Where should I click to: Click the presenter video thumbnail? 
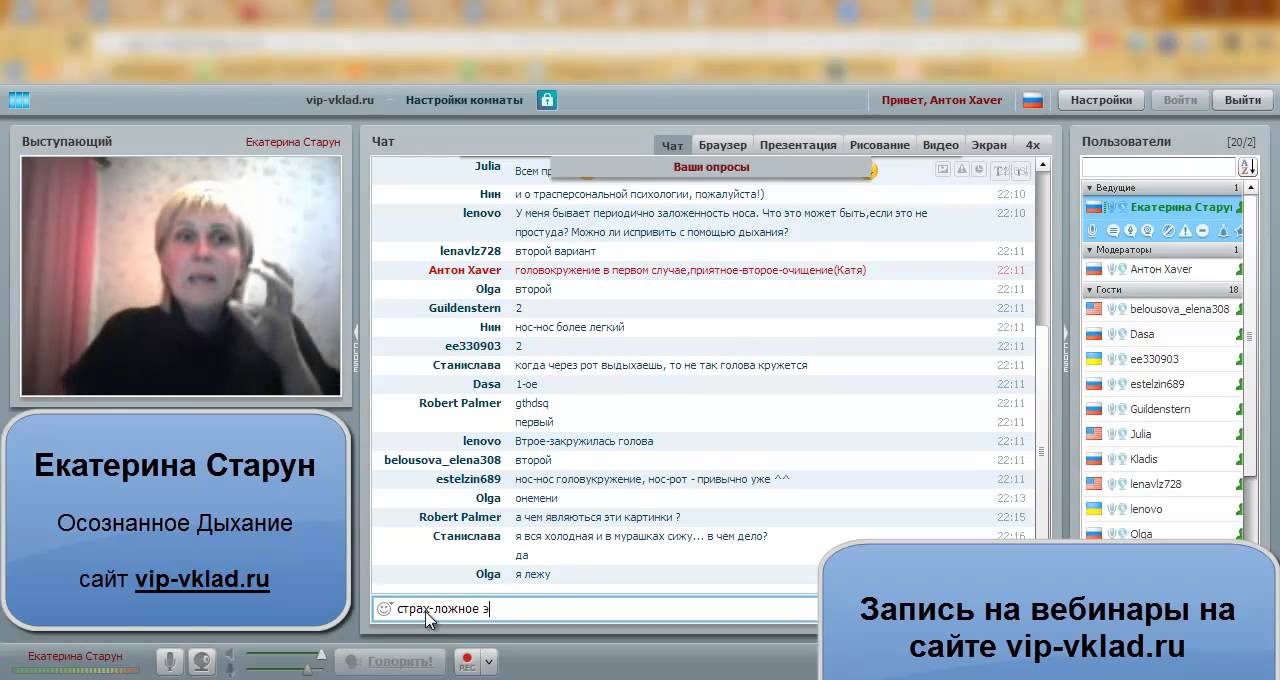click(x=181, y=277)
